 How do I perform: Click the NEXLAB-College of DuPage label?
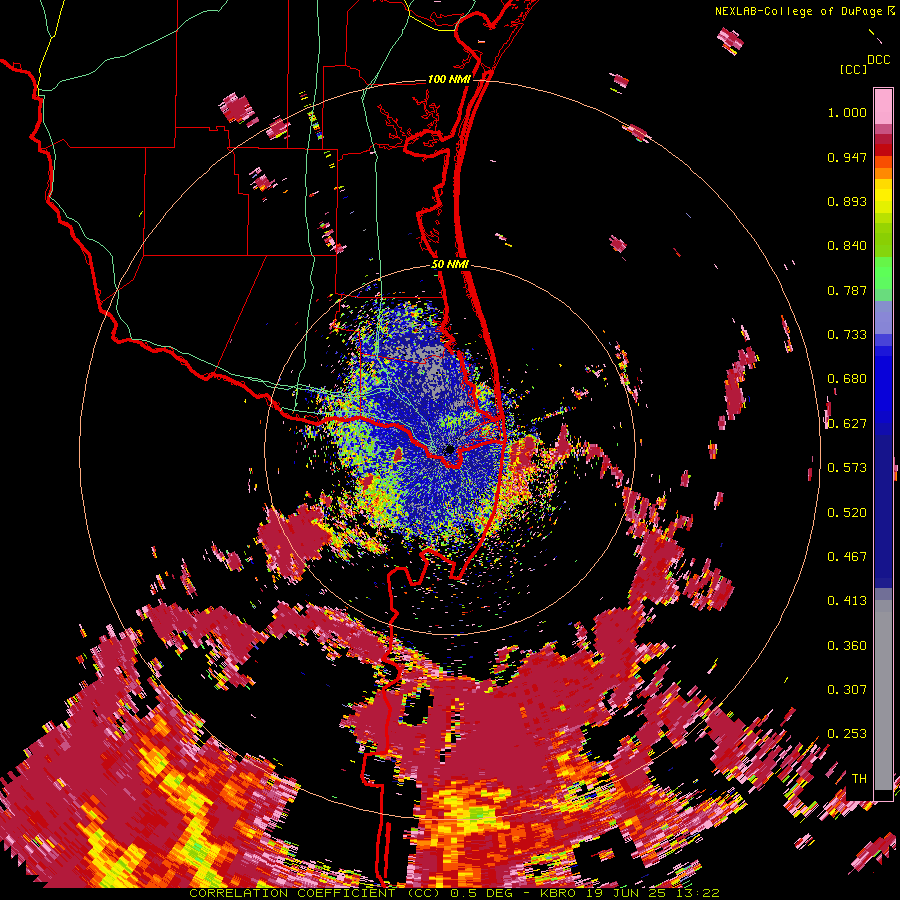[801, 11]
